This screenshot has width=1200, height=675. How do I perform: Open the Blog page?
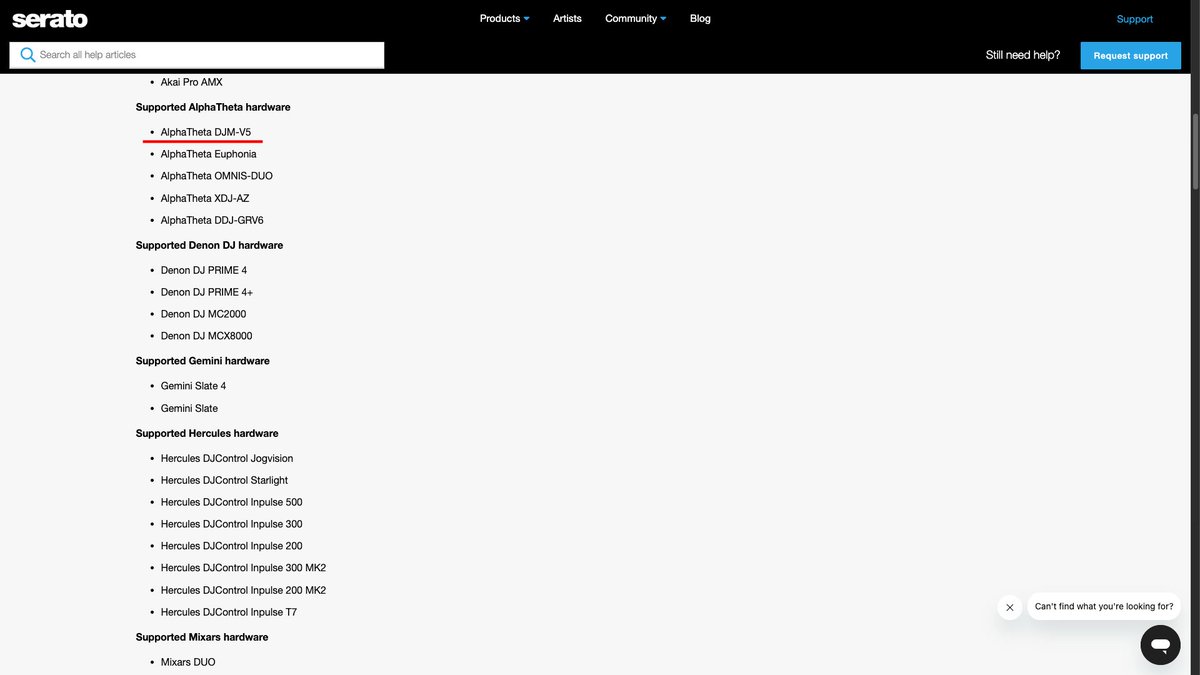point(700,18)
